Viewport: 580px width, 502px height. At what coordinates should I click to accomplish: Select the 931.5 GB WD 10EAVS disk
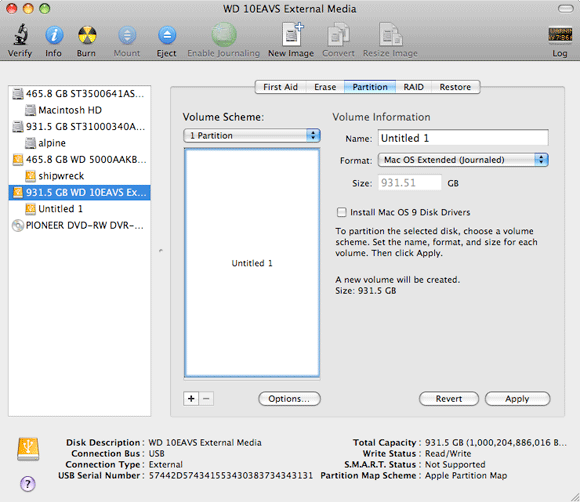coord(79,193)
